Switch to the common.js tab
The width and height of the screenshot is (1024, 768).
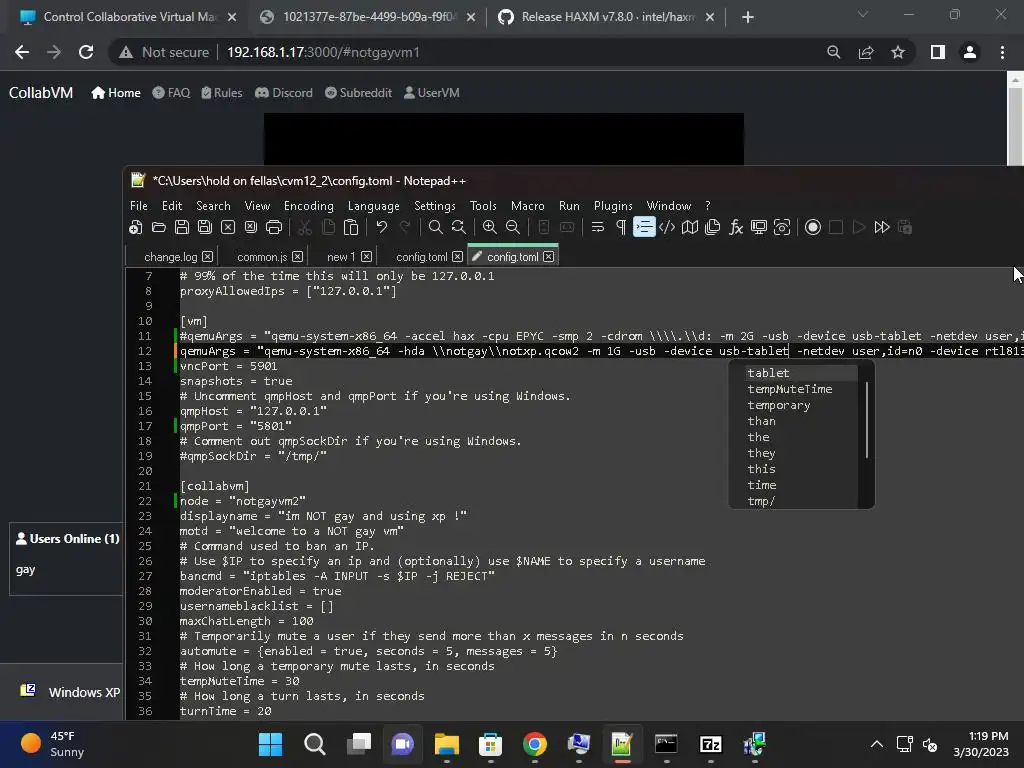pos(261,257)
